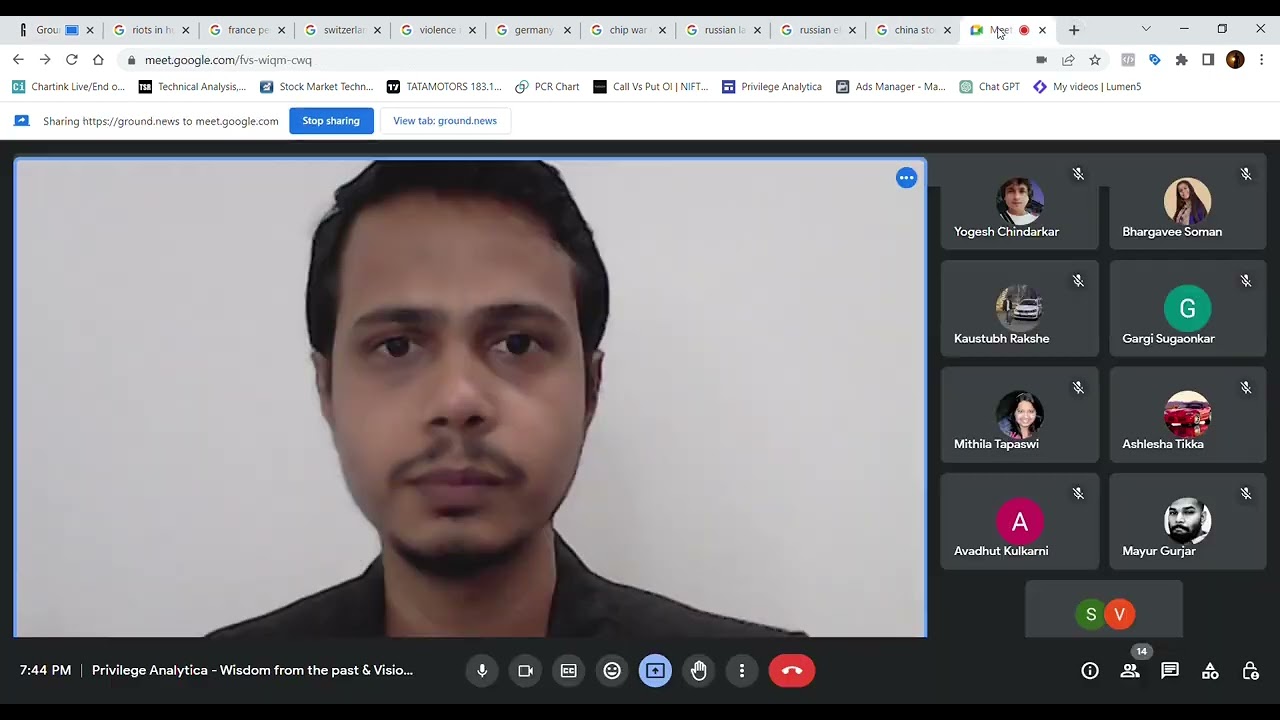Select Yogesh Chindarkar participant tile

click(1019, 202)
